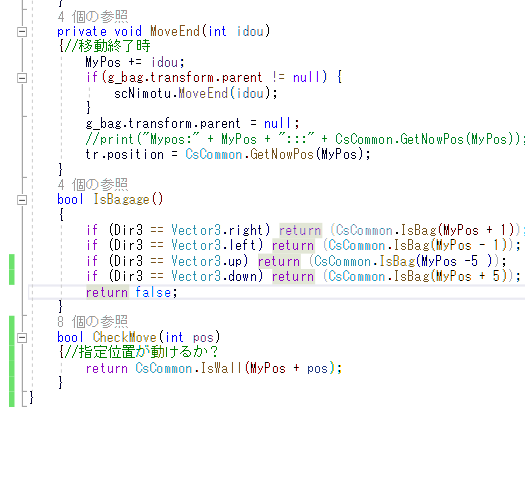Collapse the IsBagage method outline box
Viewport: 525px width, 477px height.
tap(22, 200)
